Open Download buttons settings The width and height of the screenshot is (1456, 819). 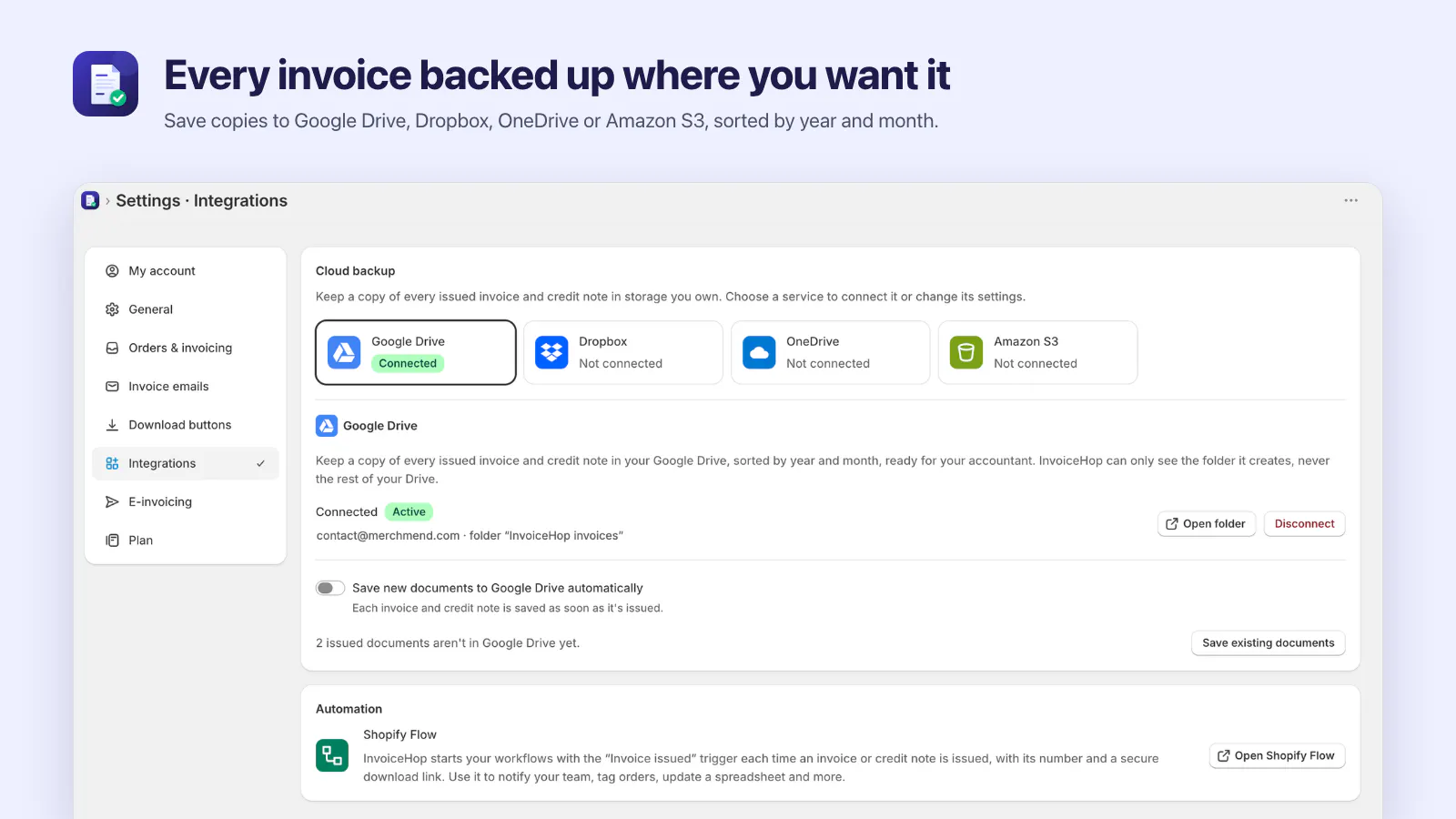coord(186,425)
